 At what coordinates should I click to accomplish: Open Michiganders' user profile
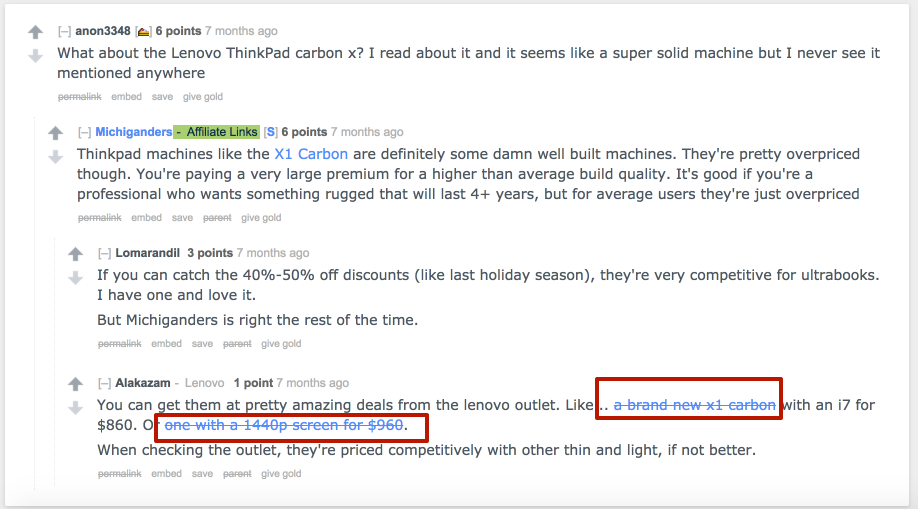(133, 132)
